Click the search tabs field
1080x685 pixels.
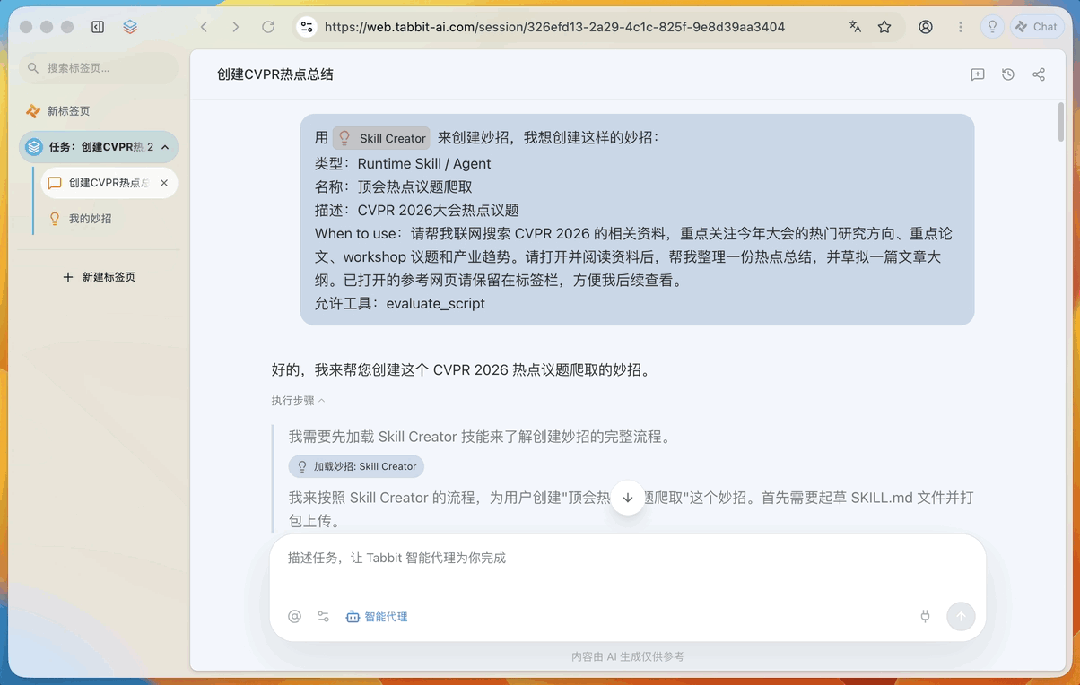(100, 68)
